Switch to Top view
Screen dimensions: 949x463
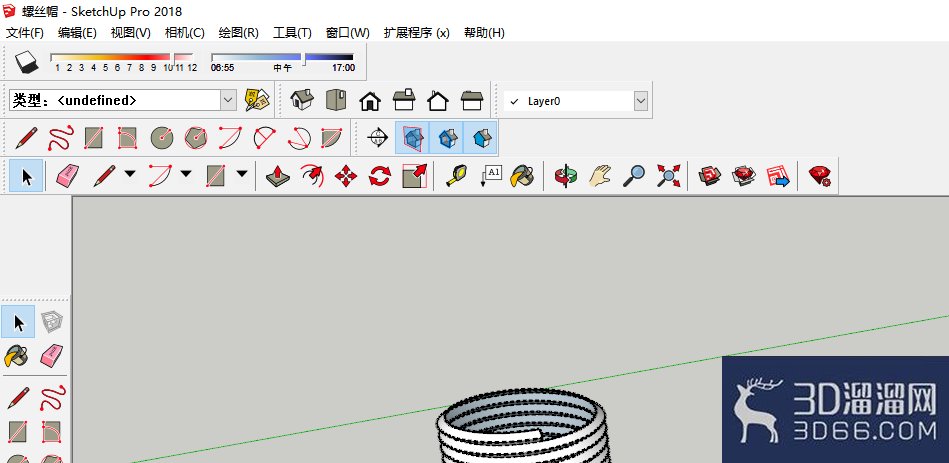click(x=336, y=100)
